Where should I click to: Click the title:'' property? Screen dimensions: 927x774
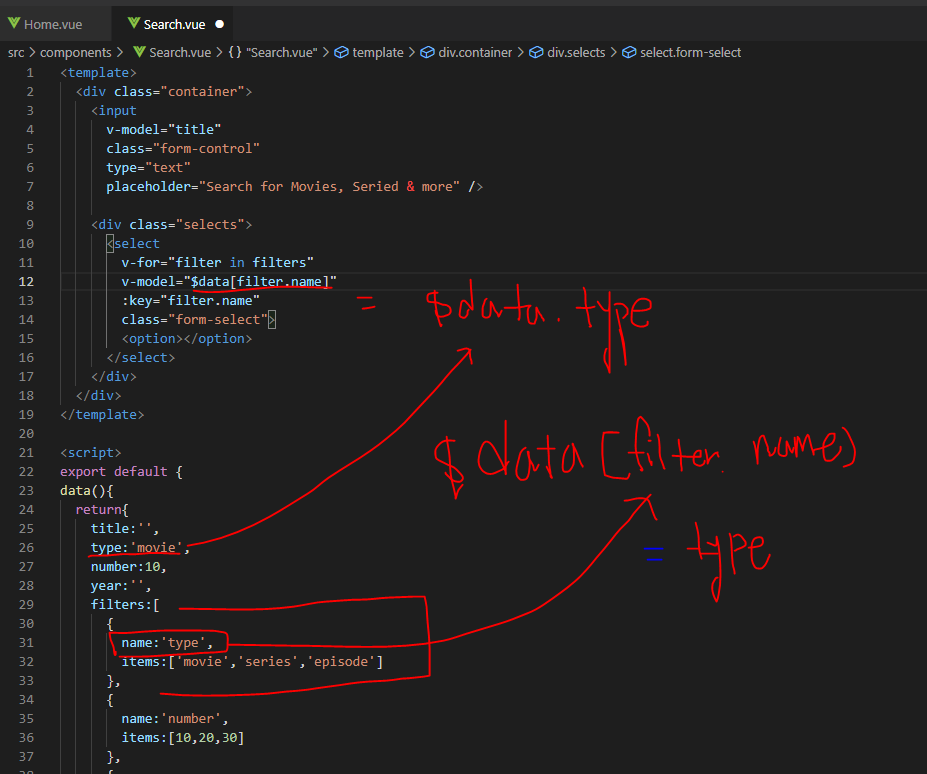[x=125, y=529]
